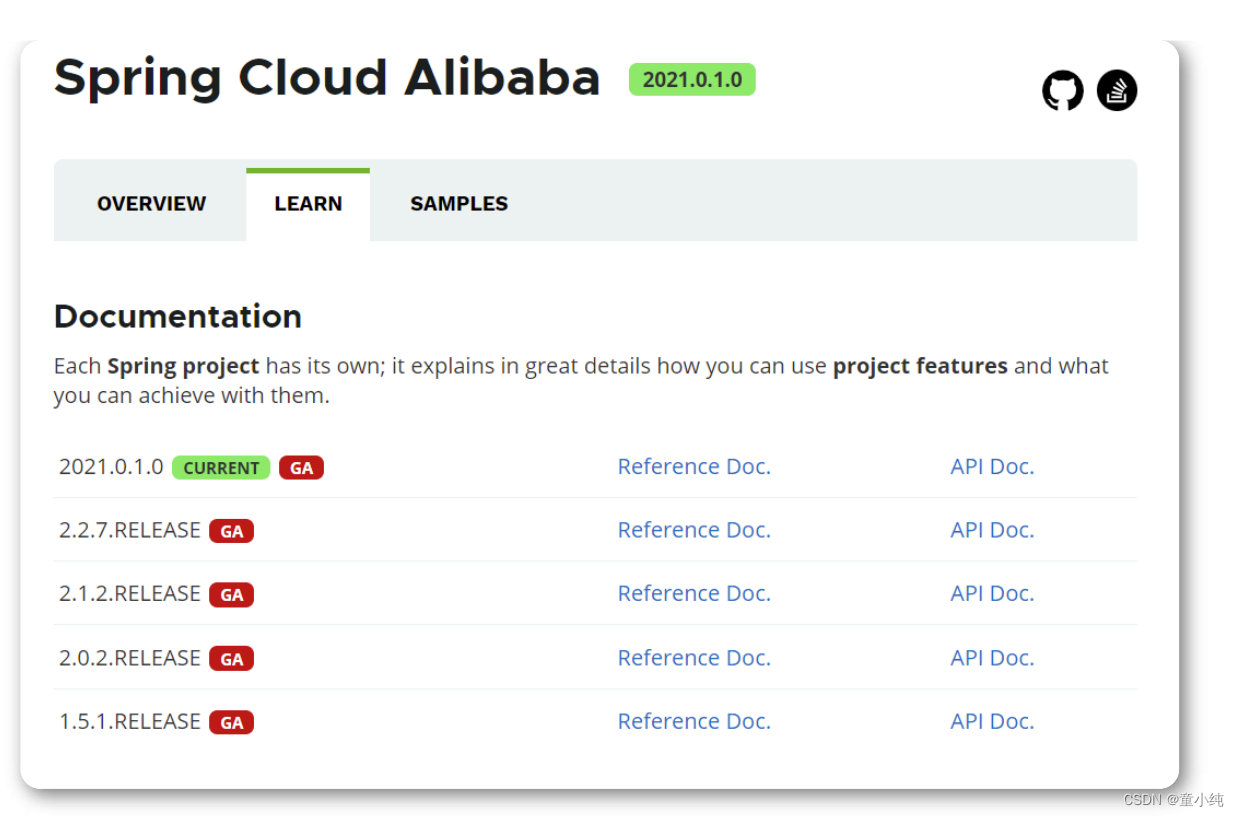This screenshot has width=1239, height=816.
Task: Open Reference Doc. for 2.2.7.RELEASE
Action: pyautogui.click(x=694, y=530)
